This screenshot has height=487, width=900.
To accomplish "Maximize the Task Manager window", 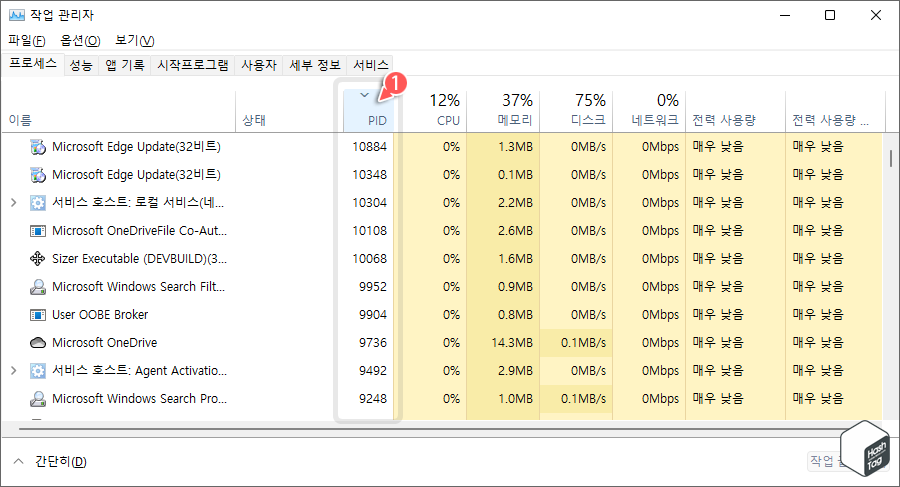I will pyautogui.click(x=830, y=16).
